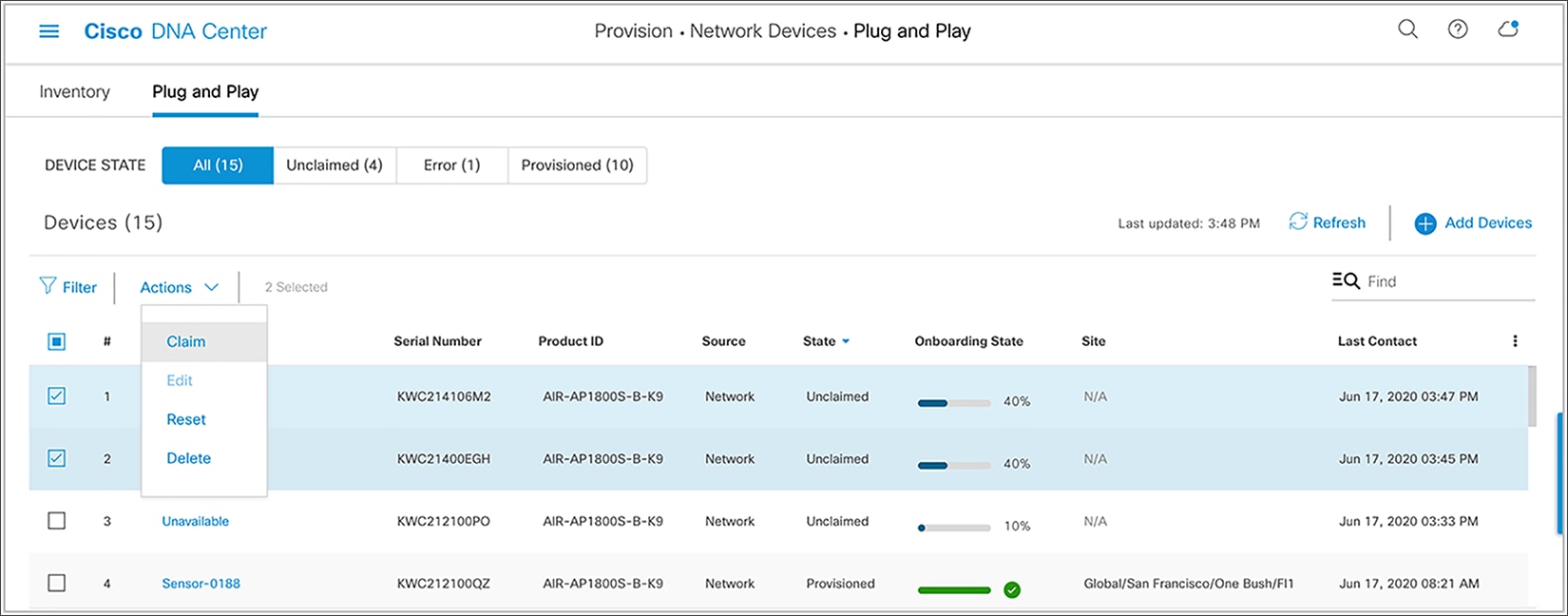Choose Delete from the Actions menu
The width and height of the screenshot is (1568, 616).
tap(189, 458)
